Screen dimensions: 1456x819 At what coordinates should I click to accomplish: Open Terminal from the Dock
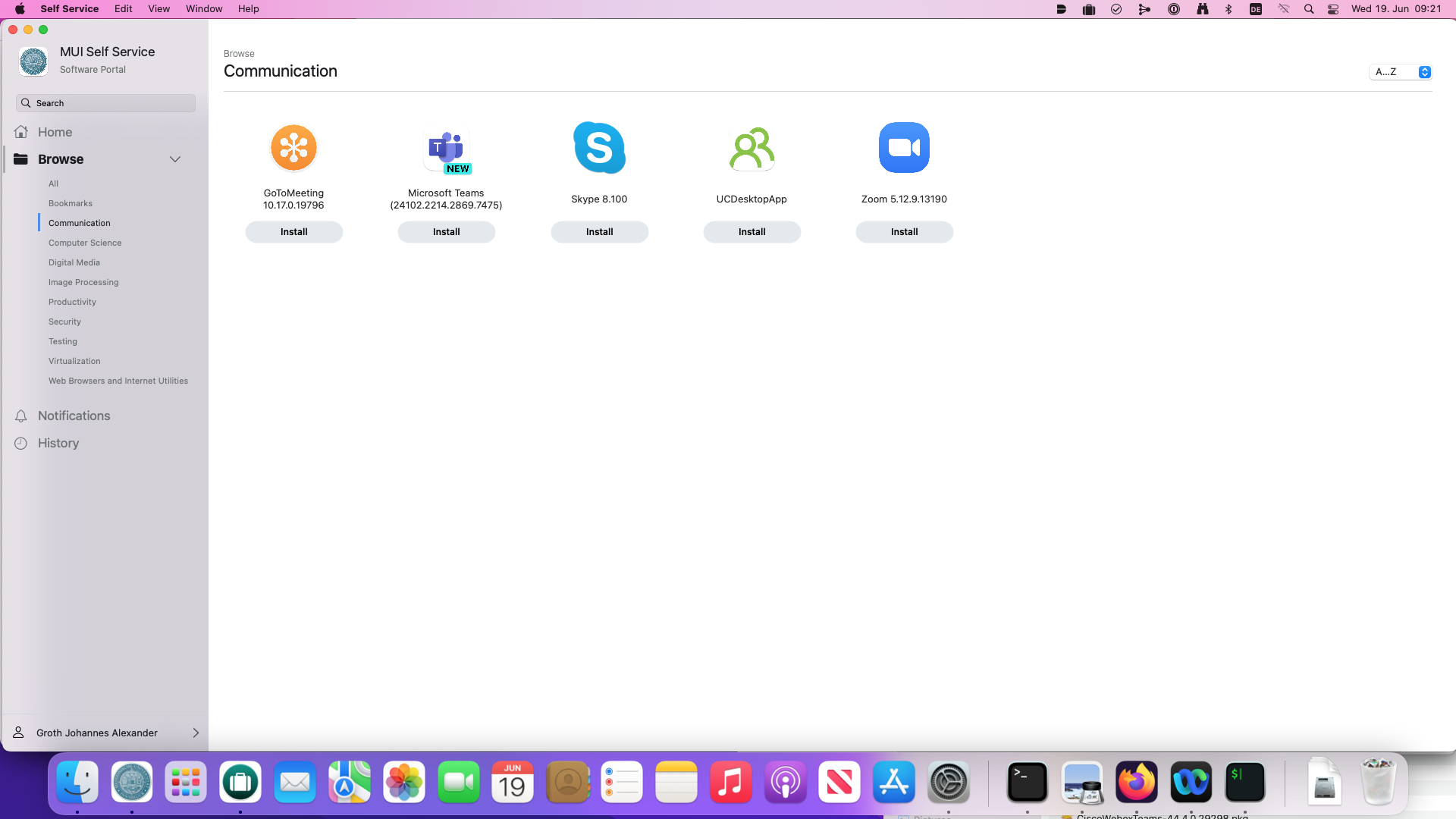[1028, 782]
